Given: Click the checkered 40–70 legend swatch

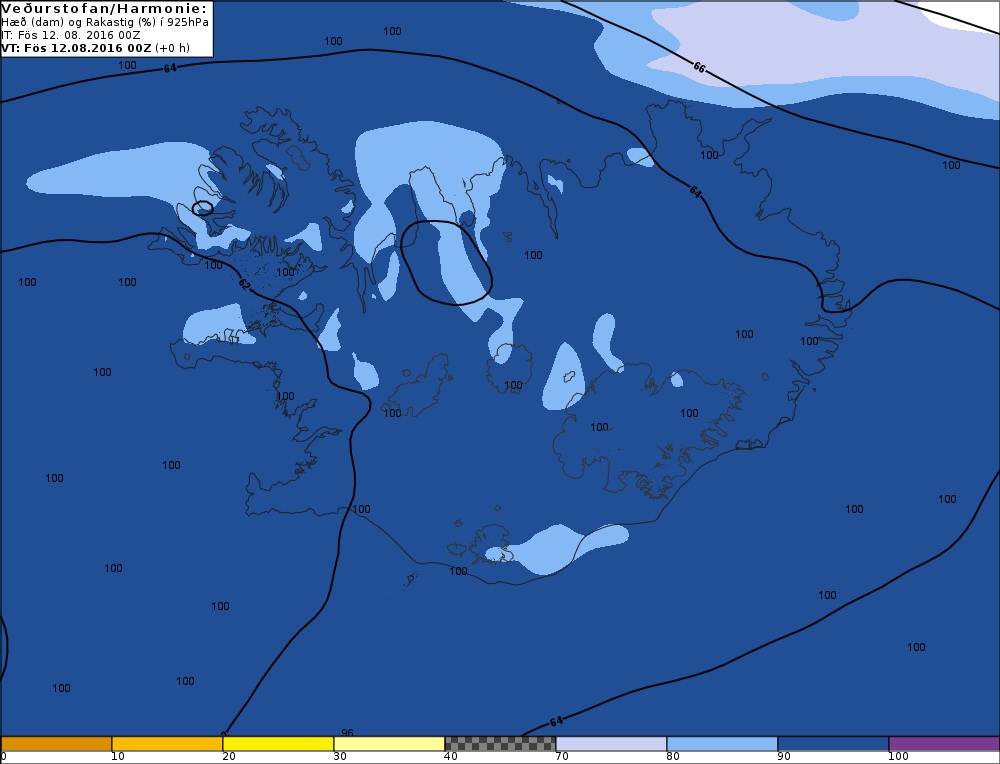Looking at the screenshot, I should click(x=500, y=744).
